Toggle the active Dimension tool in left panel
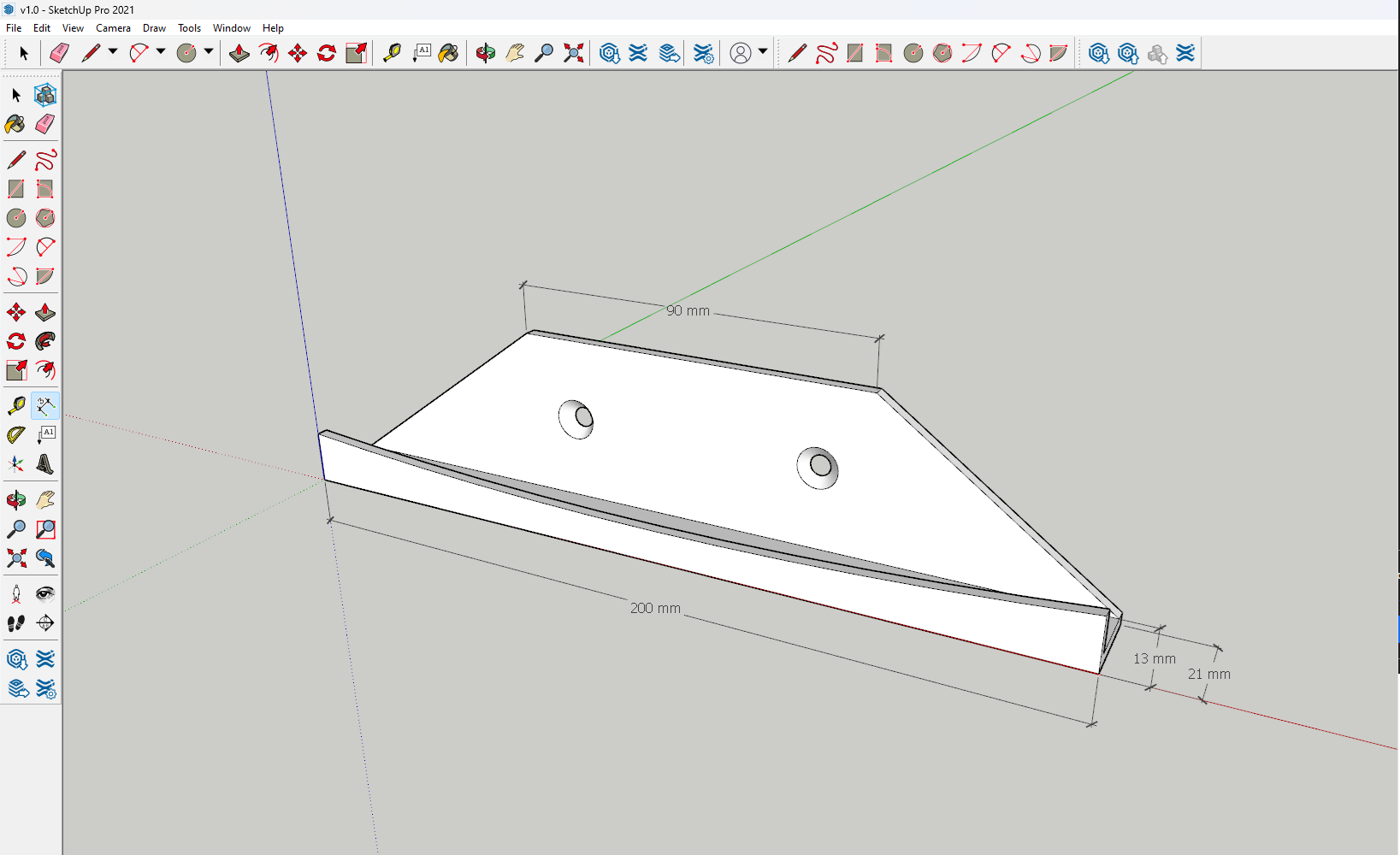Image resolution: width=1400 pixels, height=855 pixels. click(45, 405)
